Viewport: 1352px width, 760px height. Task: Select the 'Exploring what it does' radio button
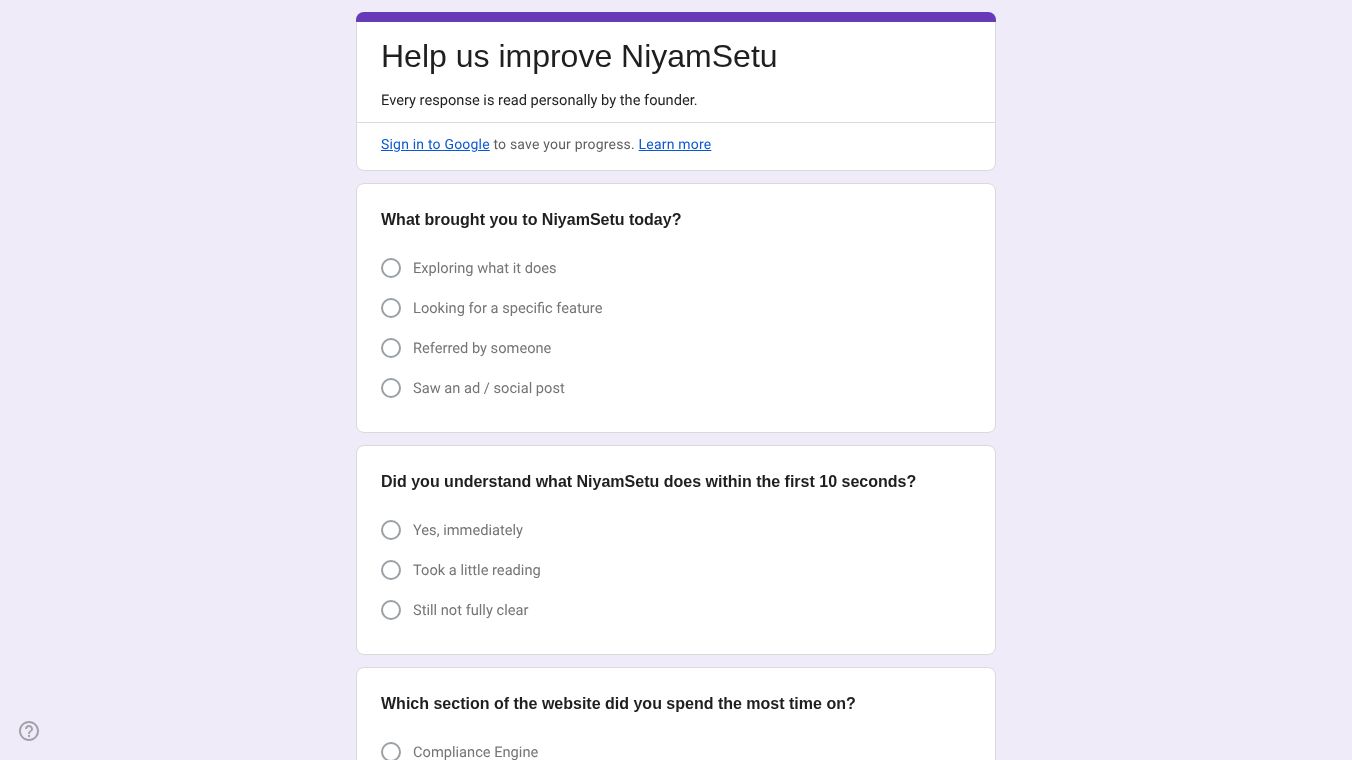[391, 268]
